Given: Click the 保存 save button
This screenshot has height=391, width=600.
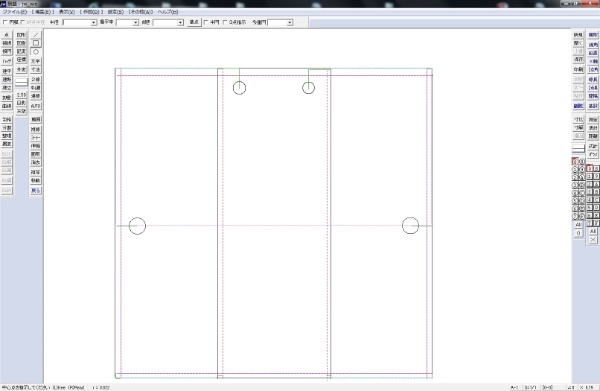Looking at the screenshot, I should pos(578,60).
